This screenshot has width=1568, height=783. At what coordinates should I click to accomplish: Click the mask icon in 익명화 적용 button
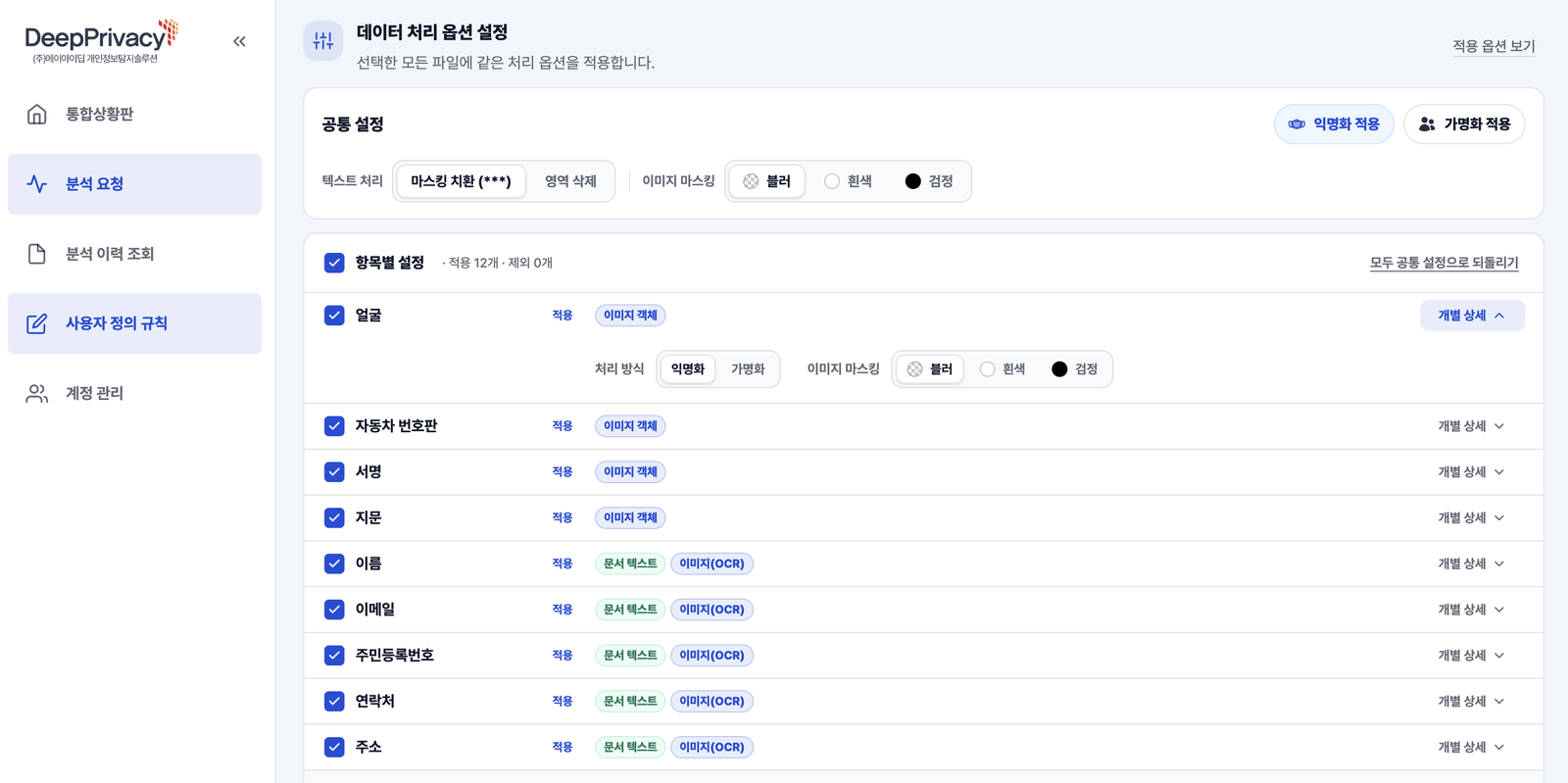pos(1297,124)
